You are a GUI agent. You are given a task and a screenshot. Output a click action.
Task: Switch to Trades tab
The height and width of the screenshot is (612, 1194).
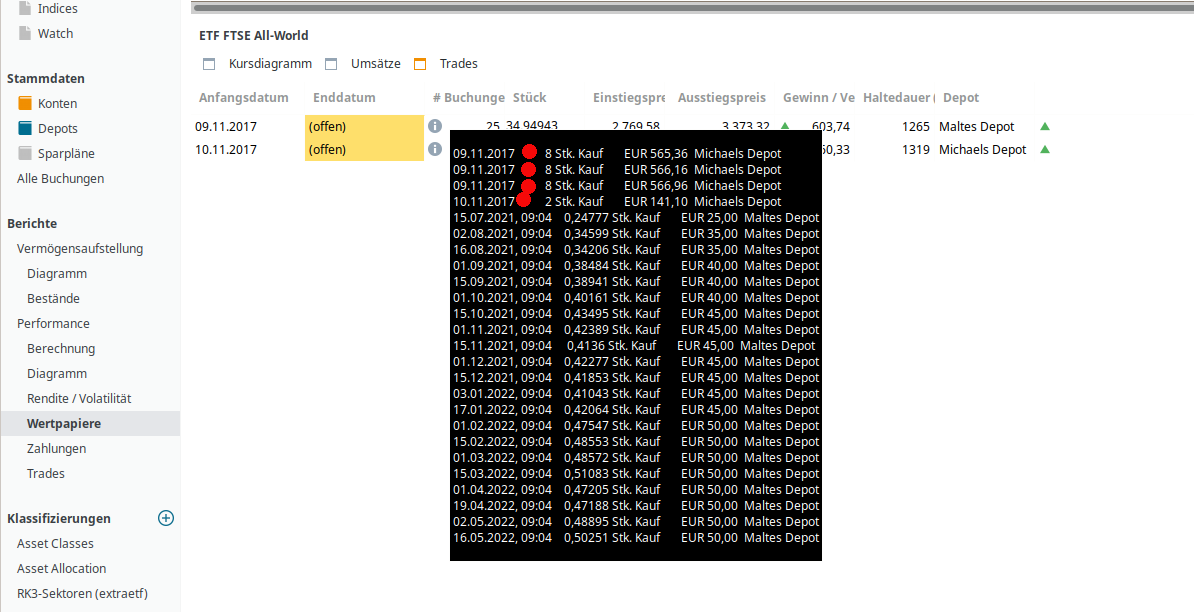tap(458, 64)
